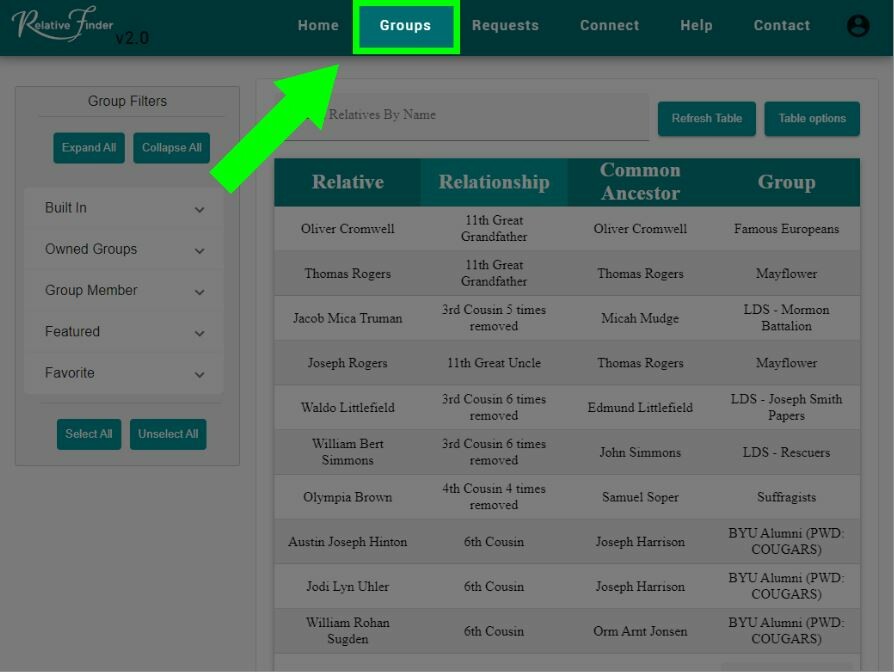The image size is (894, 672).
Task: Click the 3rd Cousin 5 times removed cell
Action: coord(494,318)
